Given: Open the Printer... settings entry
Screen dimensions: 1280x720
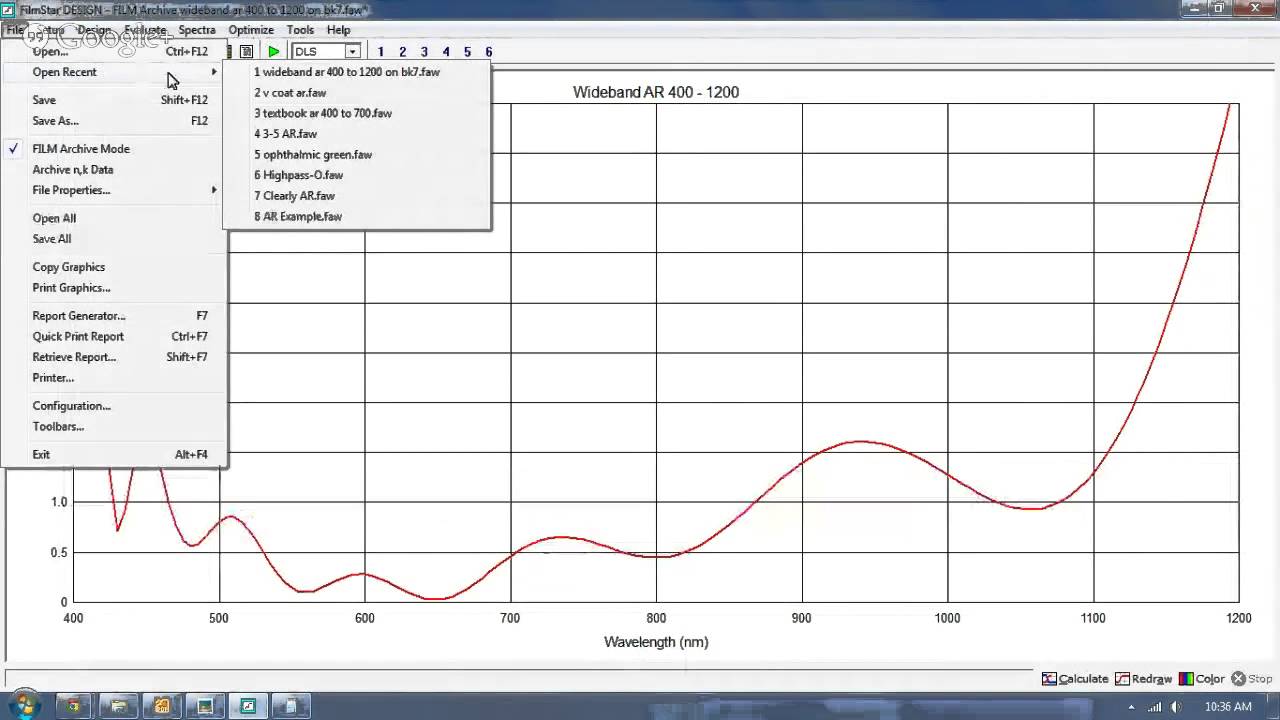Looking at the screenshot, I should coord(116,378).
